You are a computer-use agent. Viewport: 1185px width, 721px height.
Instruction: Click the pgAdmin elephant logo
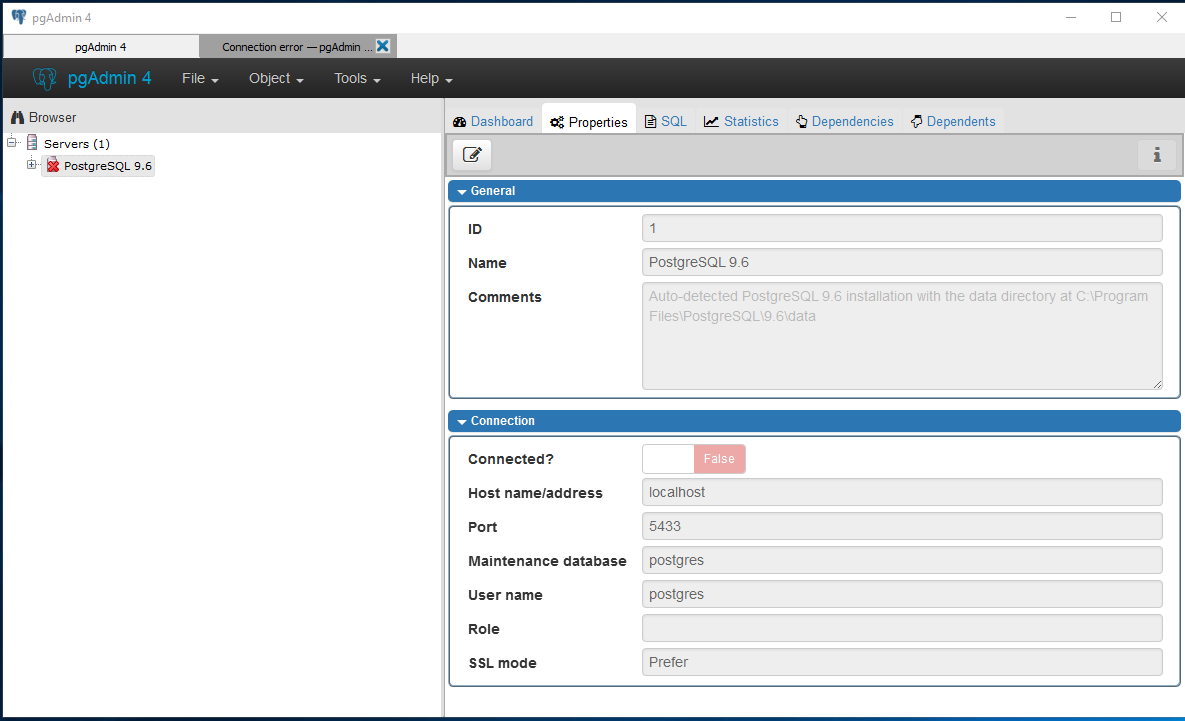[44, 78]
